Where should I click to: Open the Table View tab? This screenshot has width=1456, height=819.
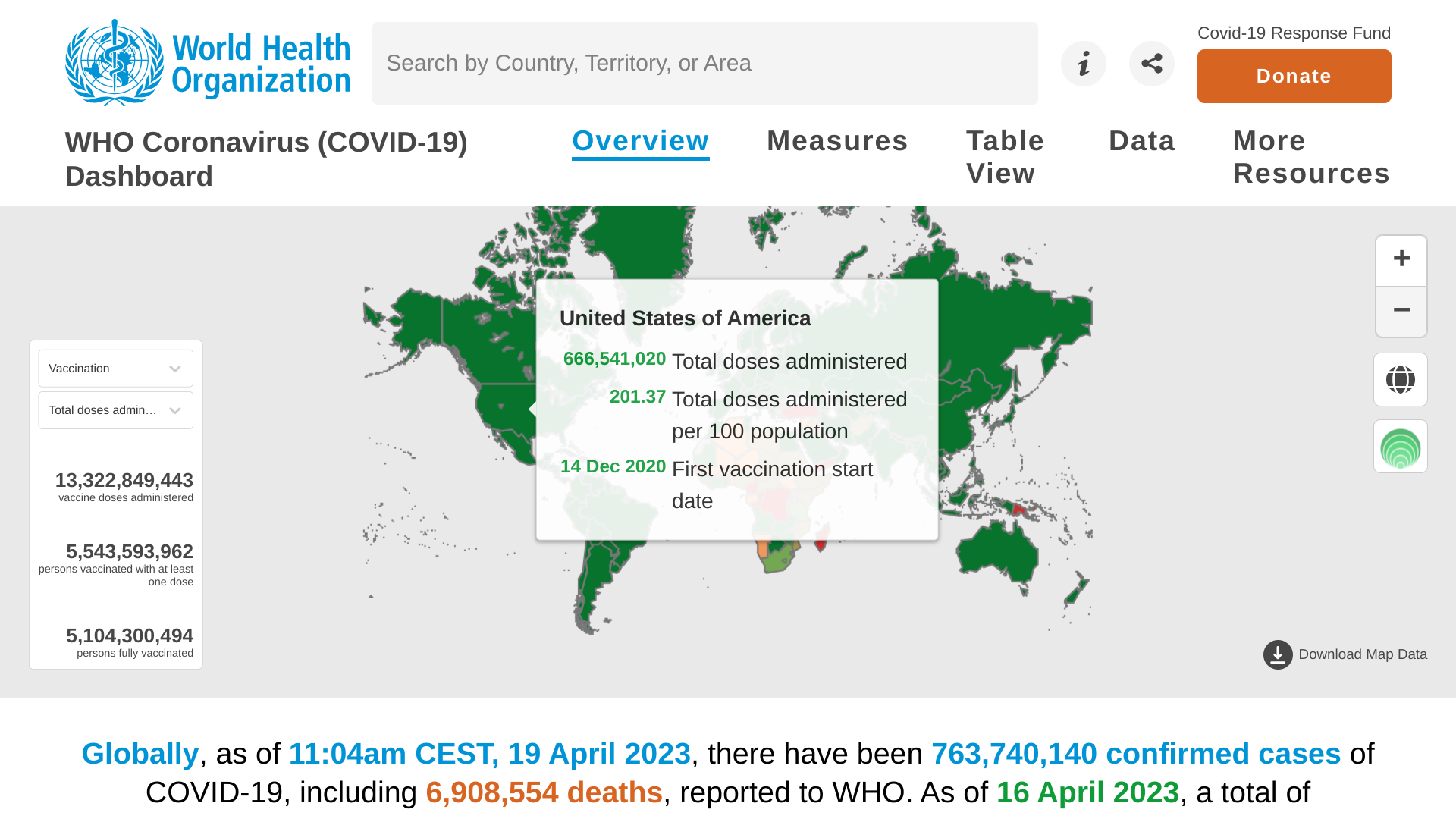(1004, 157)
